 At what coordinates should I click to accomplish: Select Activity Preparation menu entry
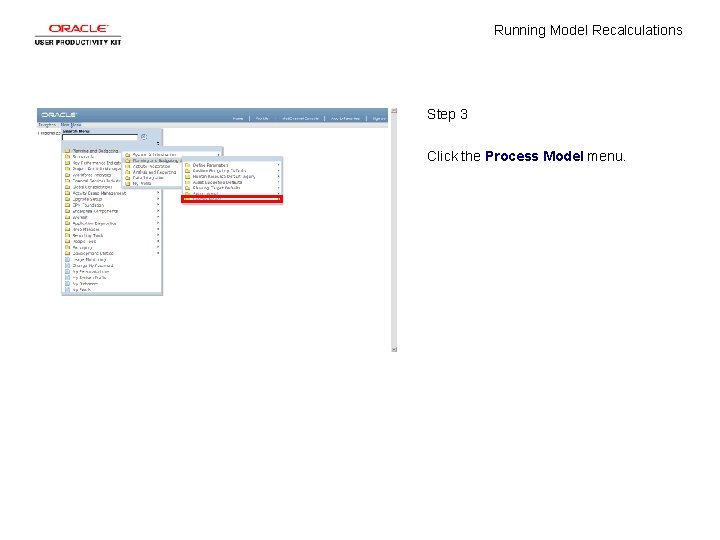151,166
